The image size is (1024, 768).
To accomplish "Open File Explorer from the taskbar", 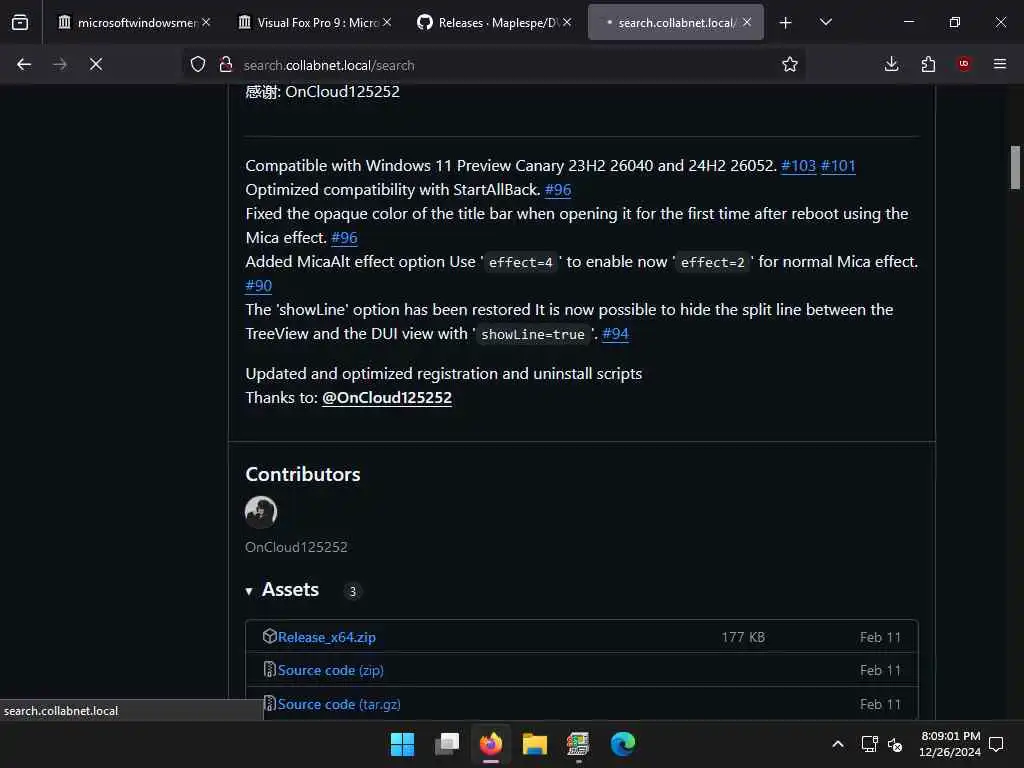I will 534,744.
